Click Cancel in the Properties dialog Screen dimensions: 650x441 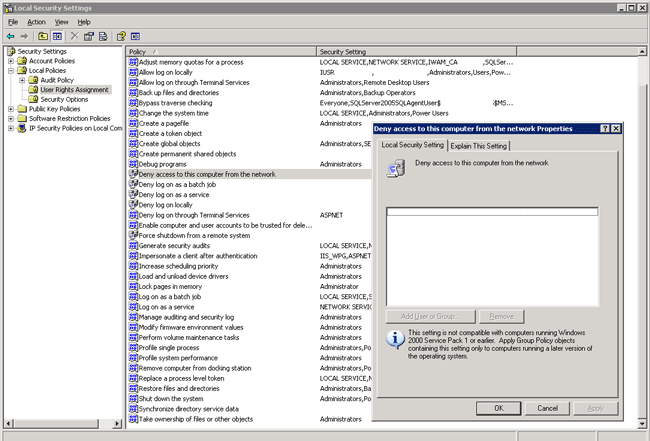coord(547,408)
